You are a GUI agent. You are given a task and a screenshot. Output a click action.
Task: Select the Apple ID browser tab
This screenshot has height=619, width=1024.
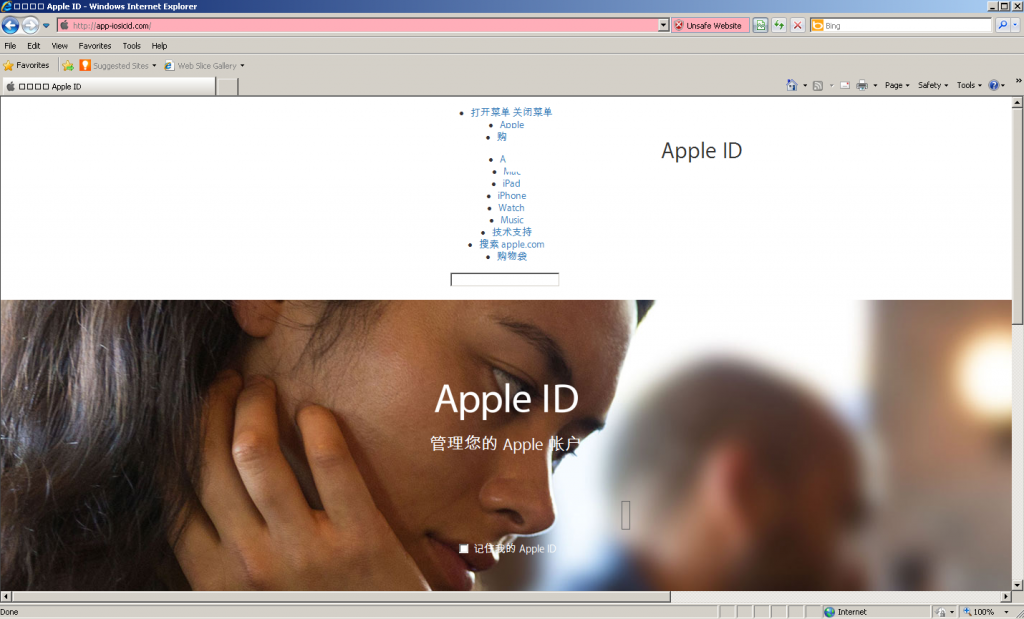[x=108, y=86]
